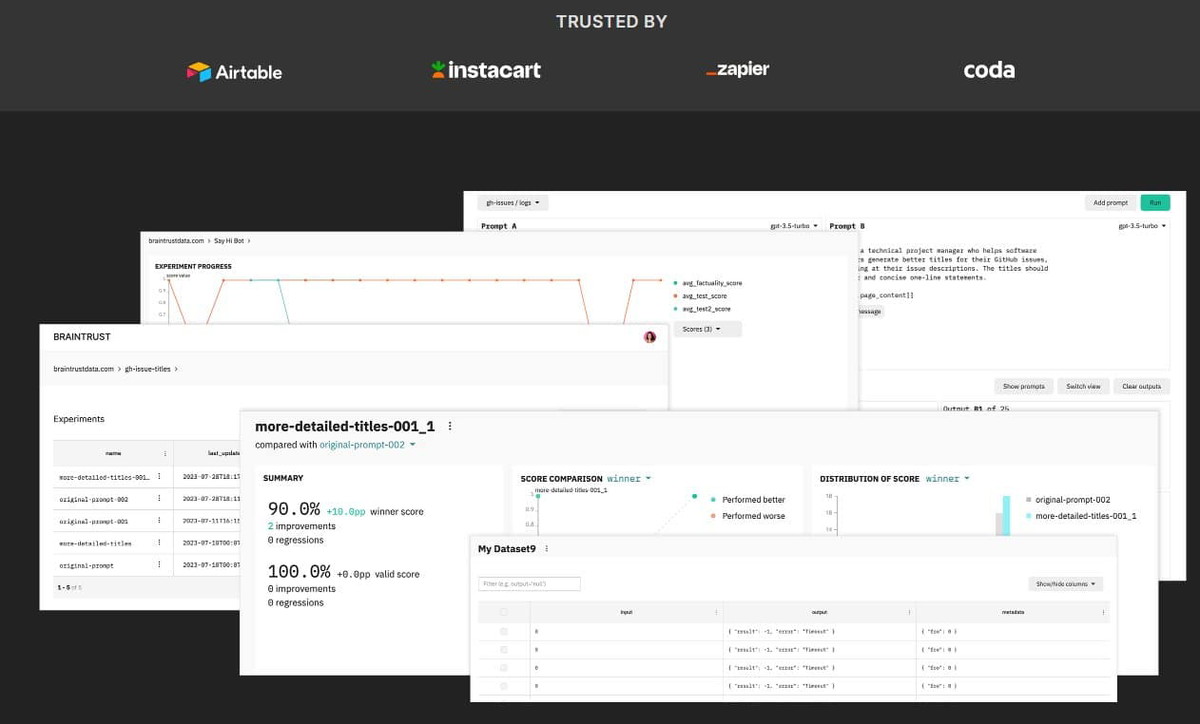Click more-detailed-titles-001_1 in distribution legend

point(1080,516)
